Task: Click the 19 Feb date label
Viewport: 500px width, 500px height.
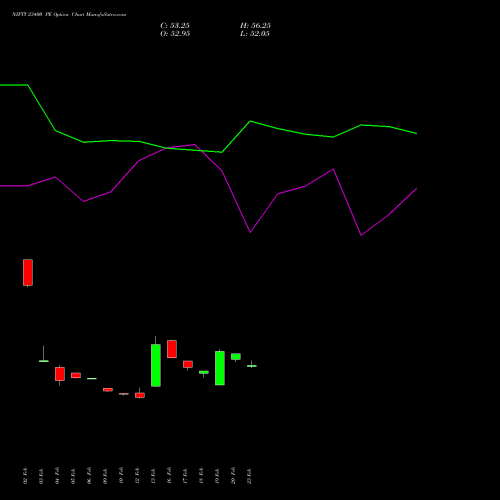Action: (x=217, y=476)
